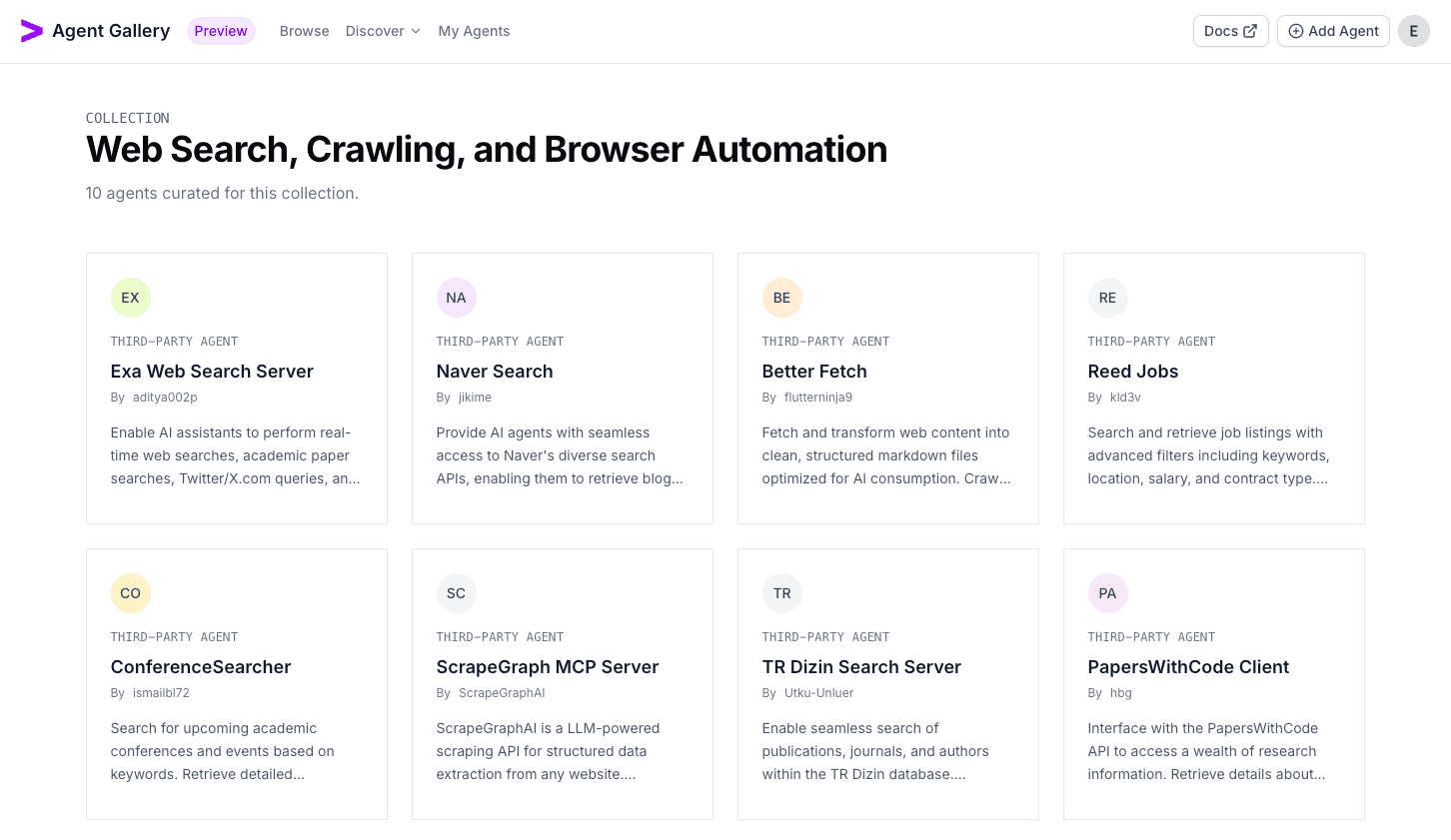Image resolution: width=1451 pixels, height=840 pixels.
Task: Open the Browse menu item
Action: click(304, 31)
